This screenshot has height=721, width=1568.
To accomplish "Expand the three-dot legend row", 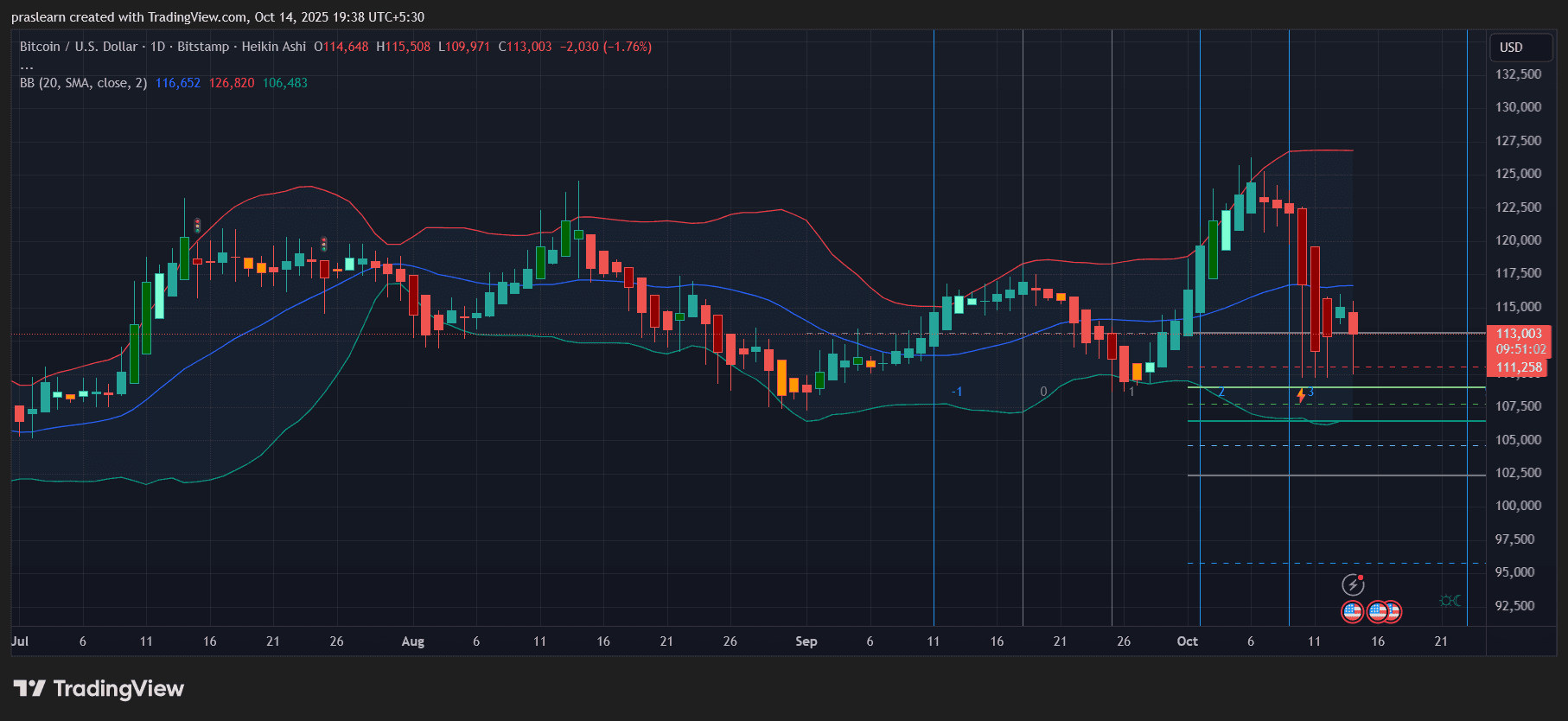I will 27,66.
